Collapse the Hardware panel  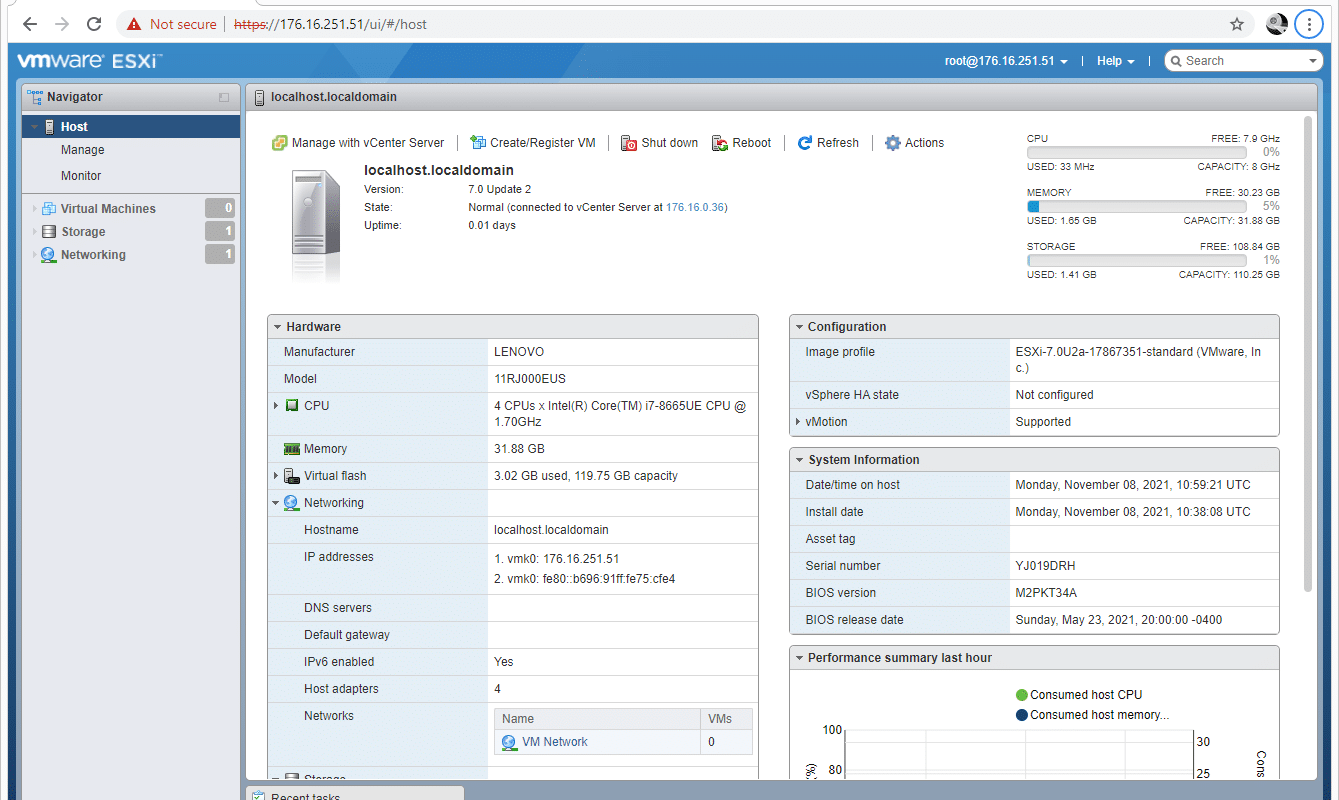pyautogui.click(x=277, y=327)
